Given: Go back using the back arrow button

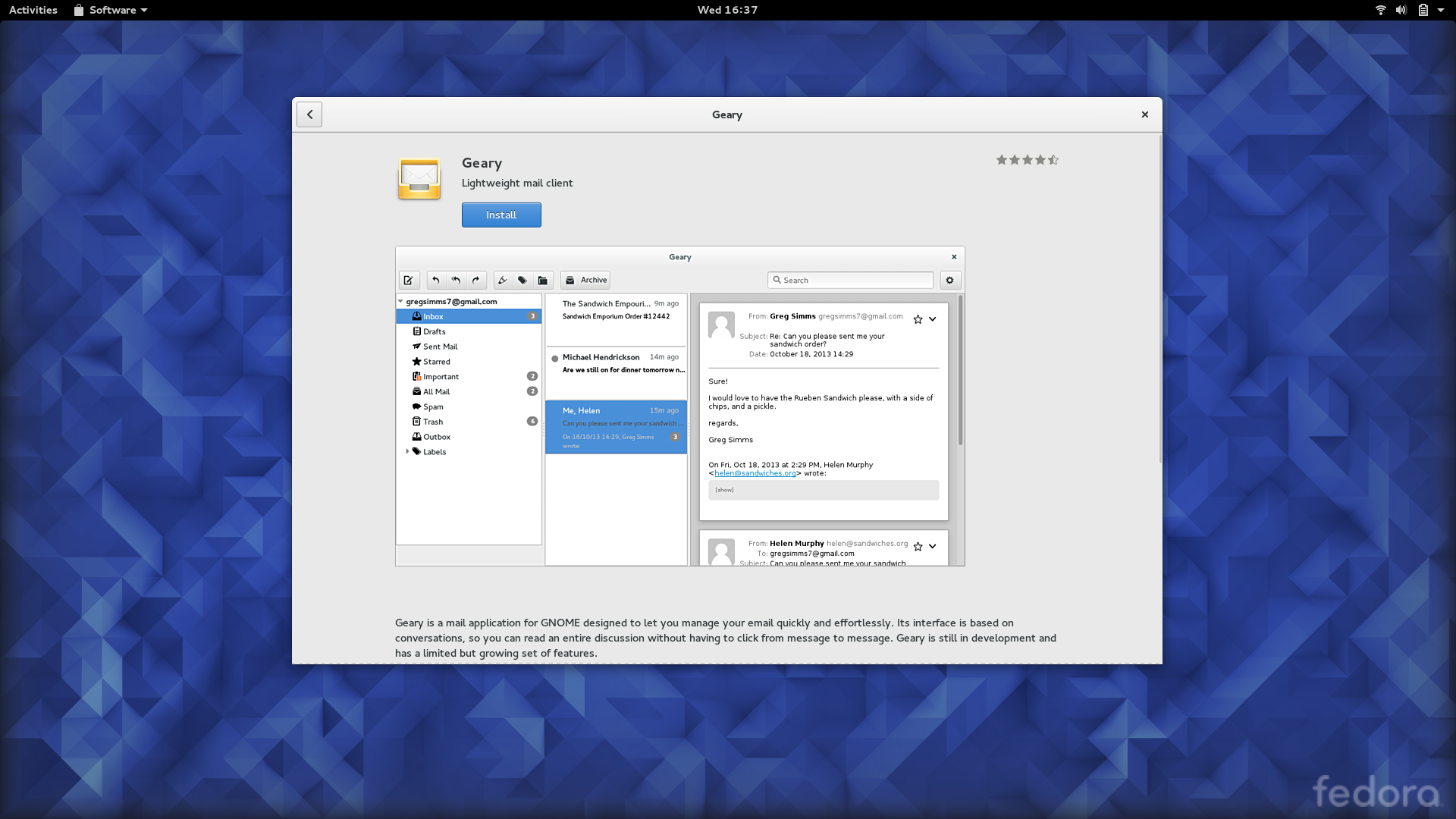Looking at the screenshot, I should tap(309, 115).
